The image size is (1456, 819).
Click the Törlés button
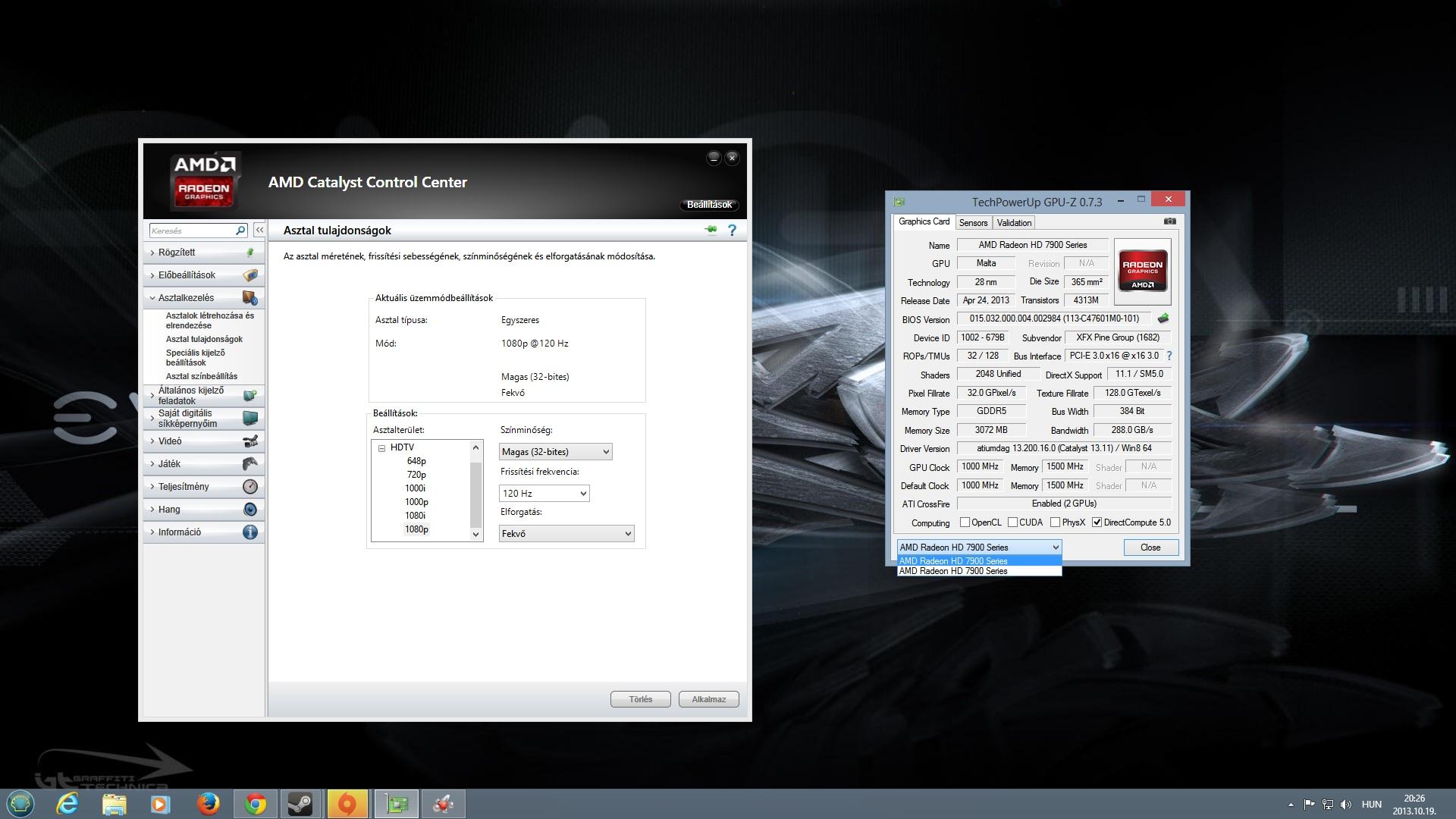641,699
